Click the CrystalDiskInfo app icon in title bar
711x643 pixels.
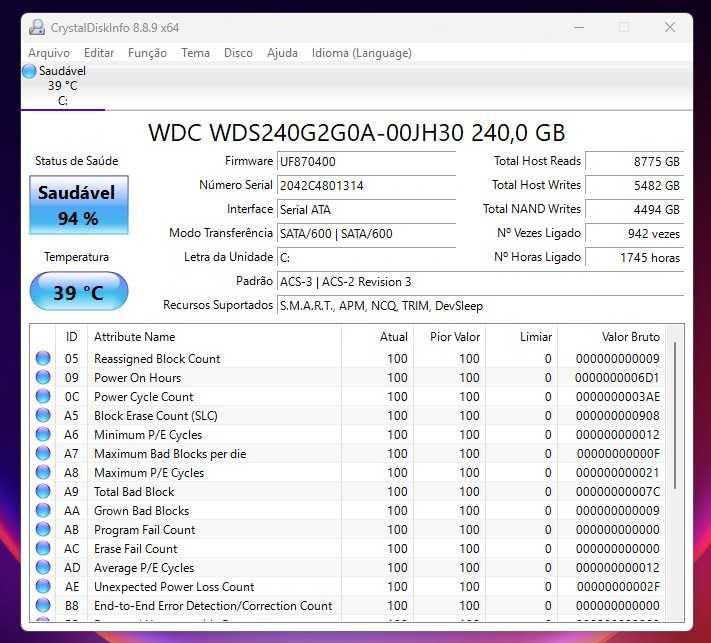(37, 27)
